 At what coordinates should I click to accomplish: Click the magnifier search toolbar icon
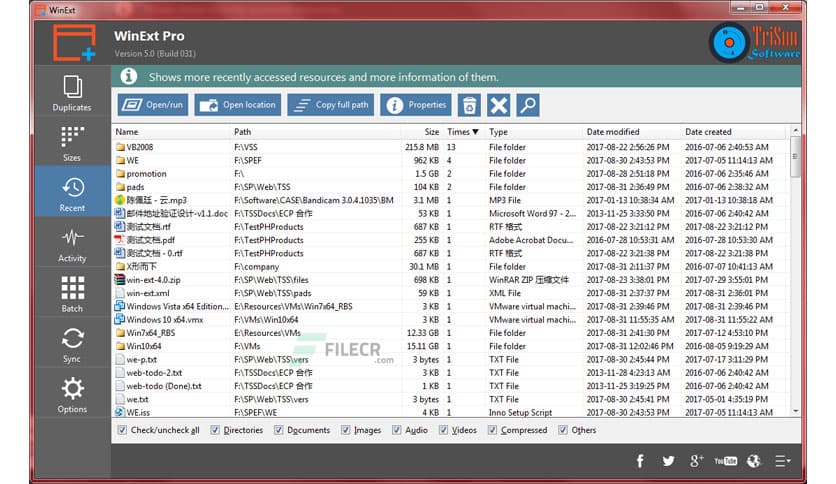click(528, 105)
